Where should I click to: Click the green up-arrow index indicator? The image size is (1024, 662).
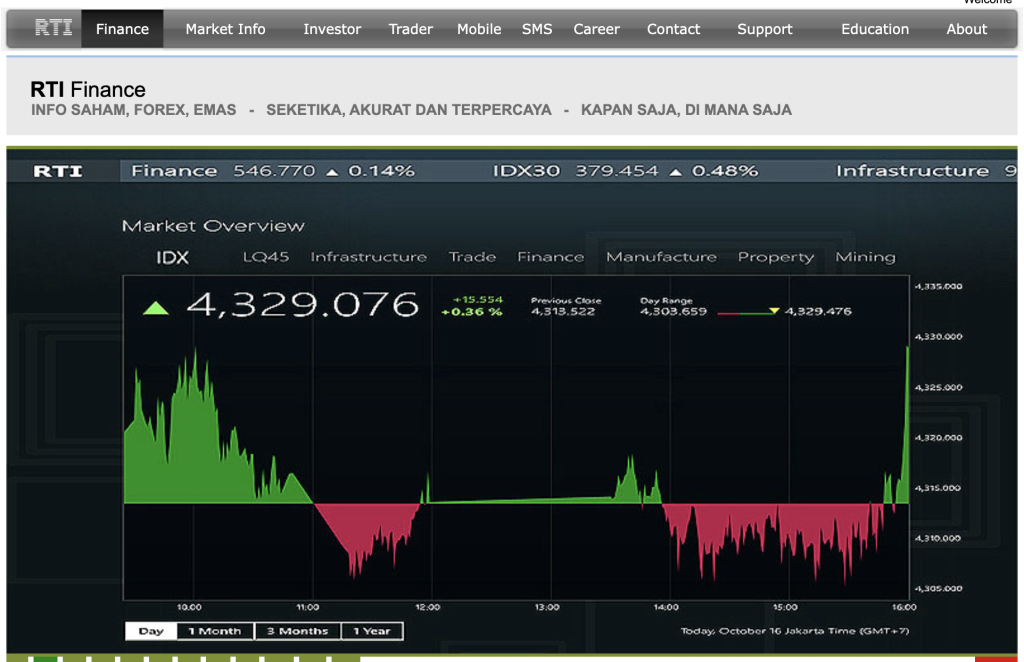(x=155, y=308)
